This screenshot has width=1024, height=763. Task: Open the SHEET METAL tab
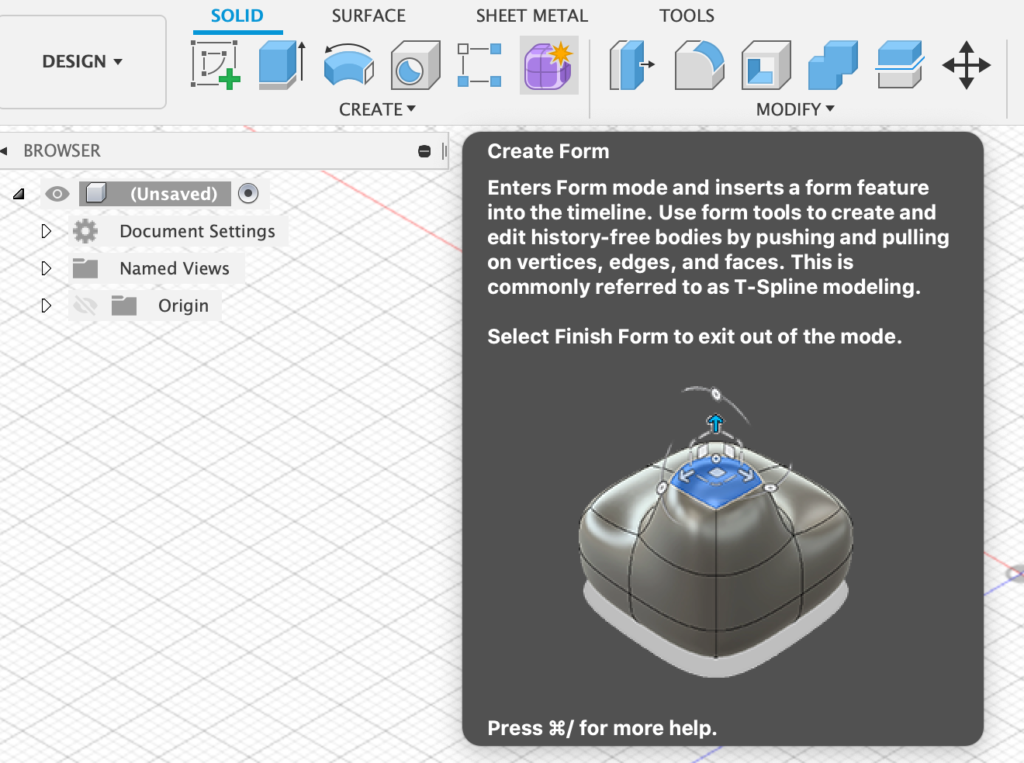pyautogui.click(x=531, y=16)
